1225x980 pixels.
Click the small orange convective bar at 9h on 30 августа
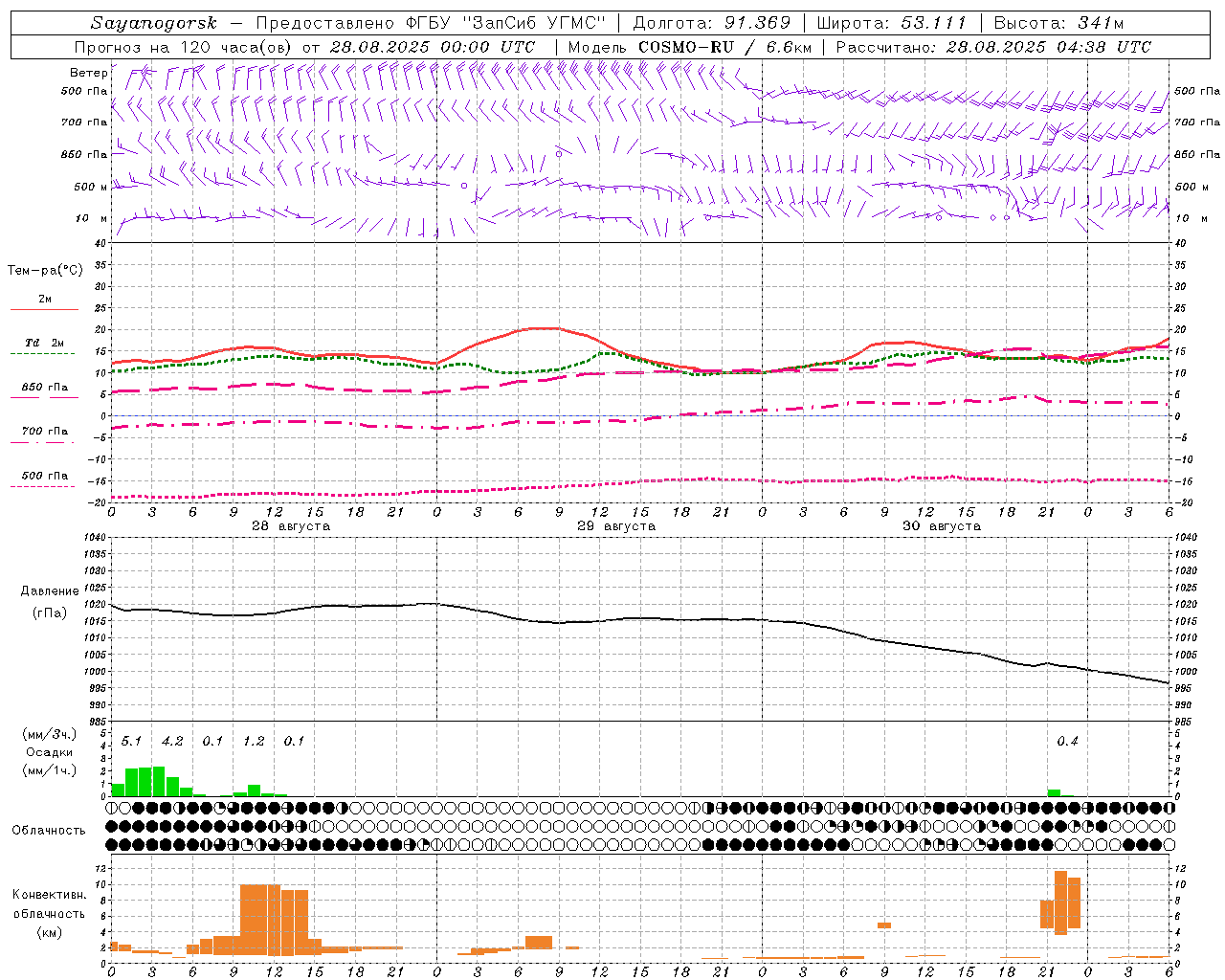(884, 924)
